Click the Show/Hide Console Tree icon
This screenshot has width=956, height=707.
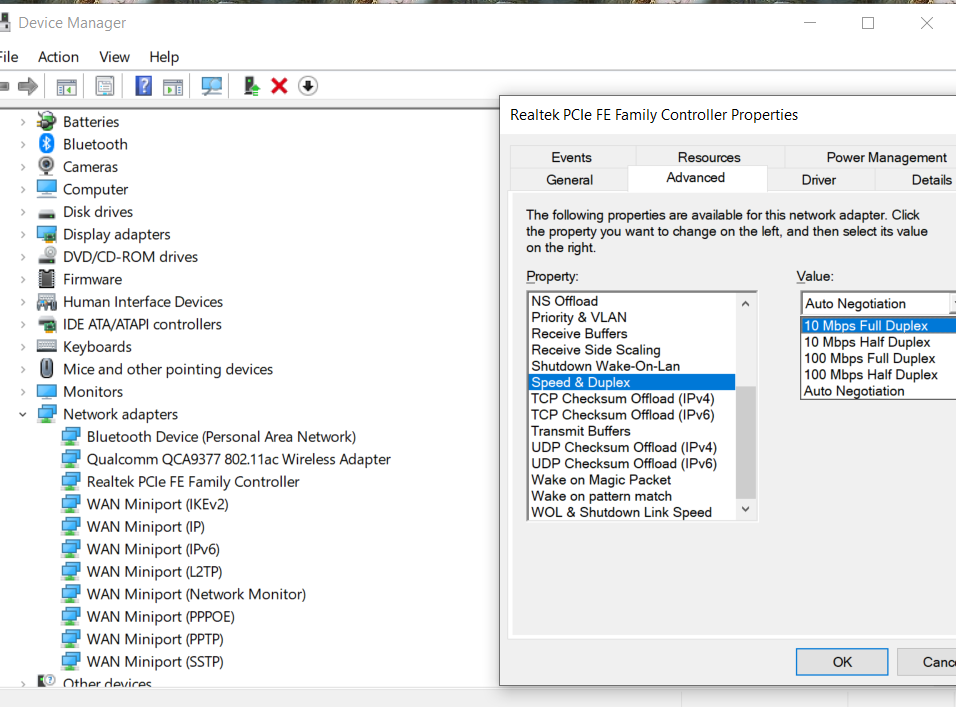pyautogui.click(x=67, y=87)
